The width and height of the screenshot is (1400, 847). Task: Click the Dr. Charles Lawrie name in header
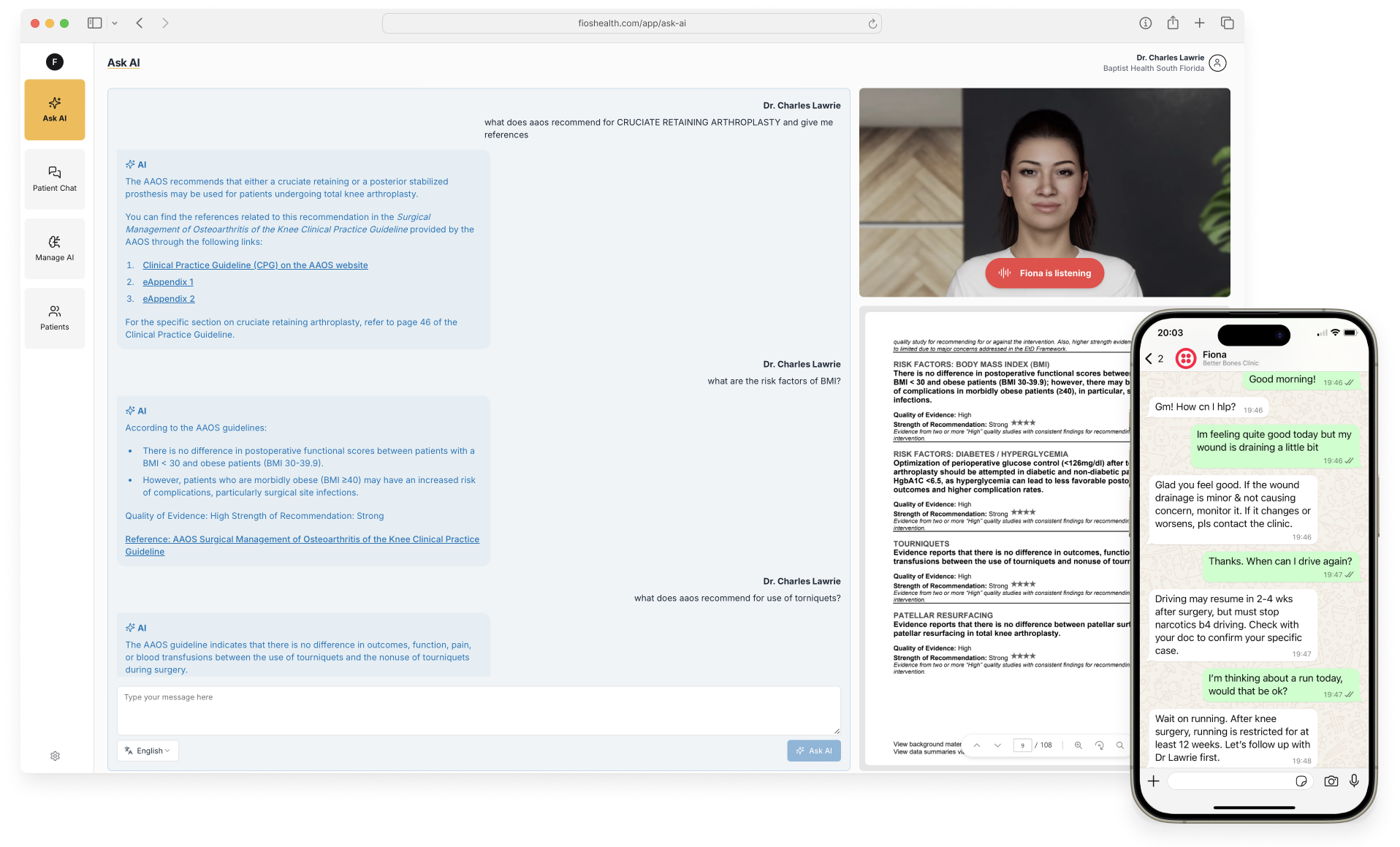pyautogui.click(x=1170, y=58)
